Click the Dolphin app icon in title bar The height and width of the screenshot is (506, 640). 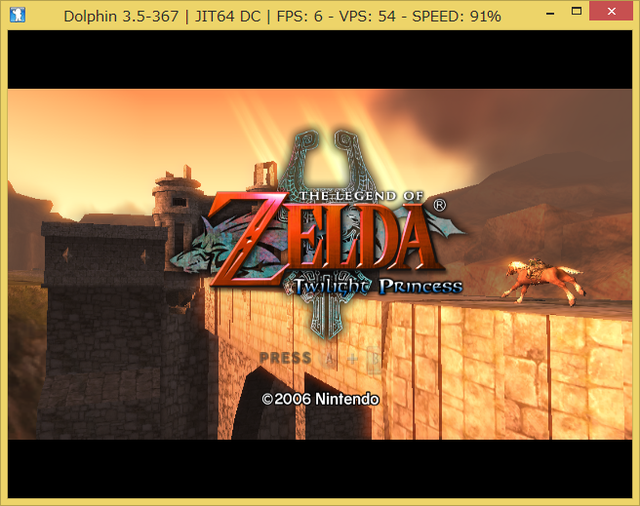(x=17, y=15)
